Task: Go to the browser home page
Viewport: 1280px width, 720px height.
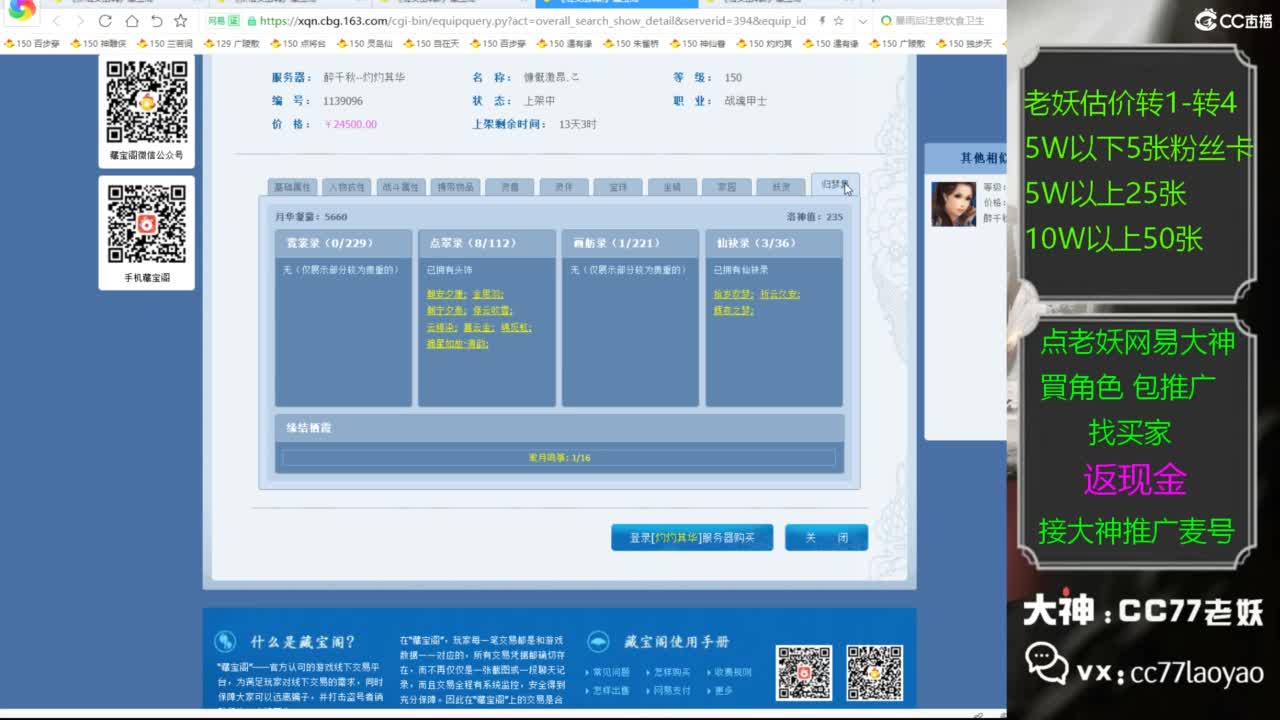Action: click(131, 21)
